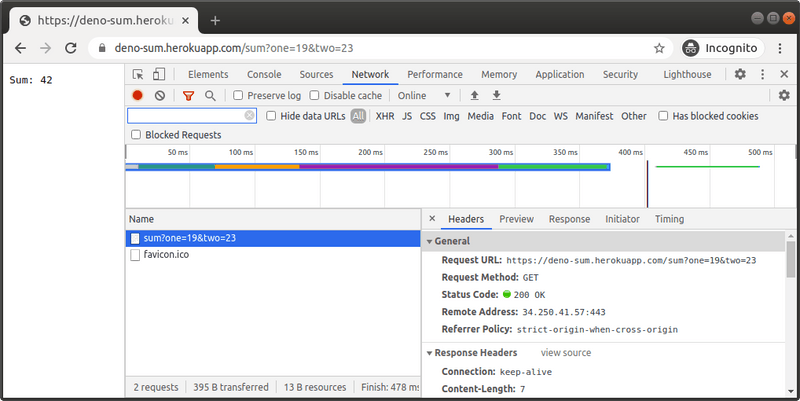Open the Memory tab

click(x=499, y=74)
